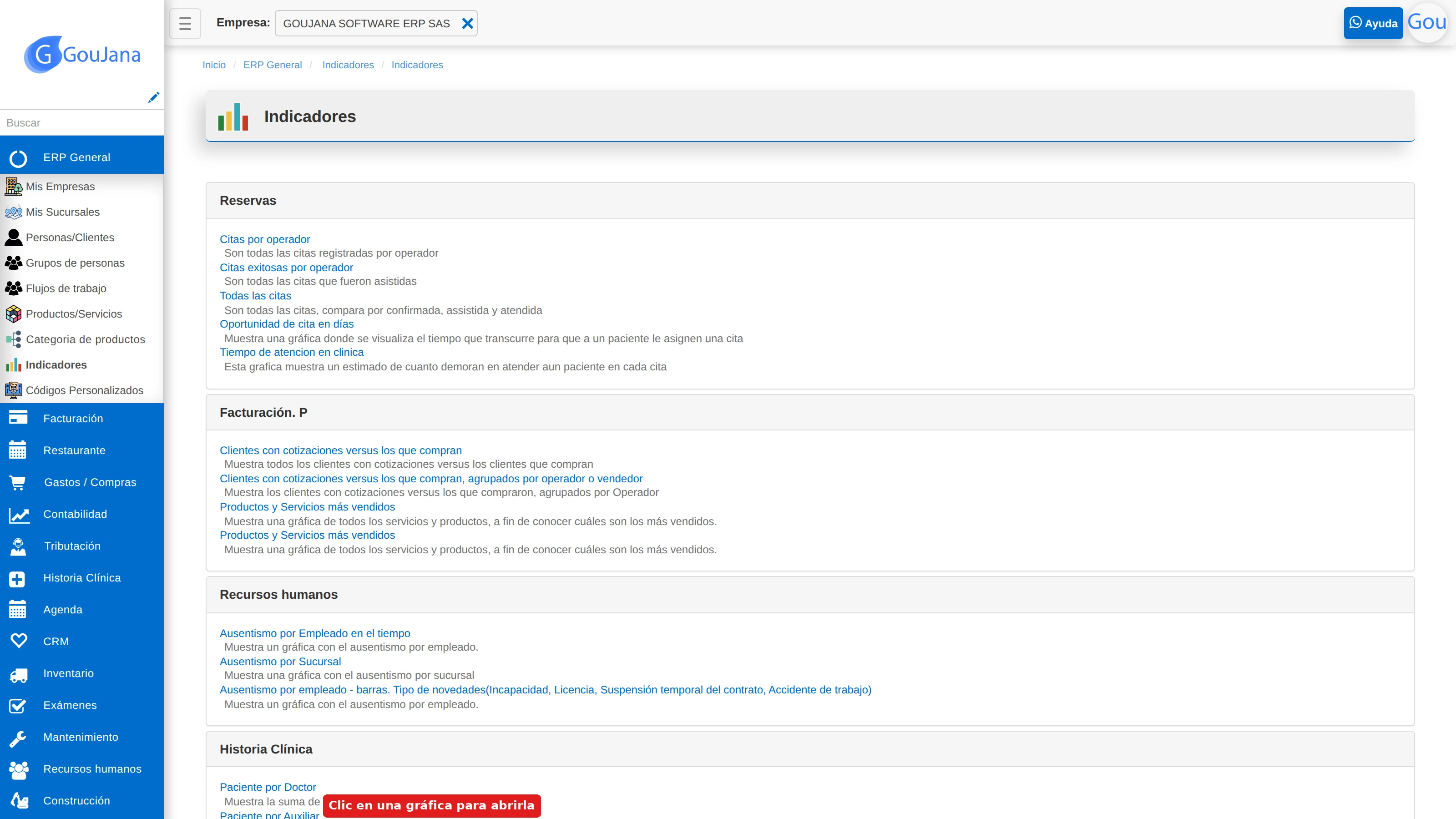Select the Personas/Clientes person icon
Image resolution: width=1456 pixels, height=819 pixels.
[14, 238]
